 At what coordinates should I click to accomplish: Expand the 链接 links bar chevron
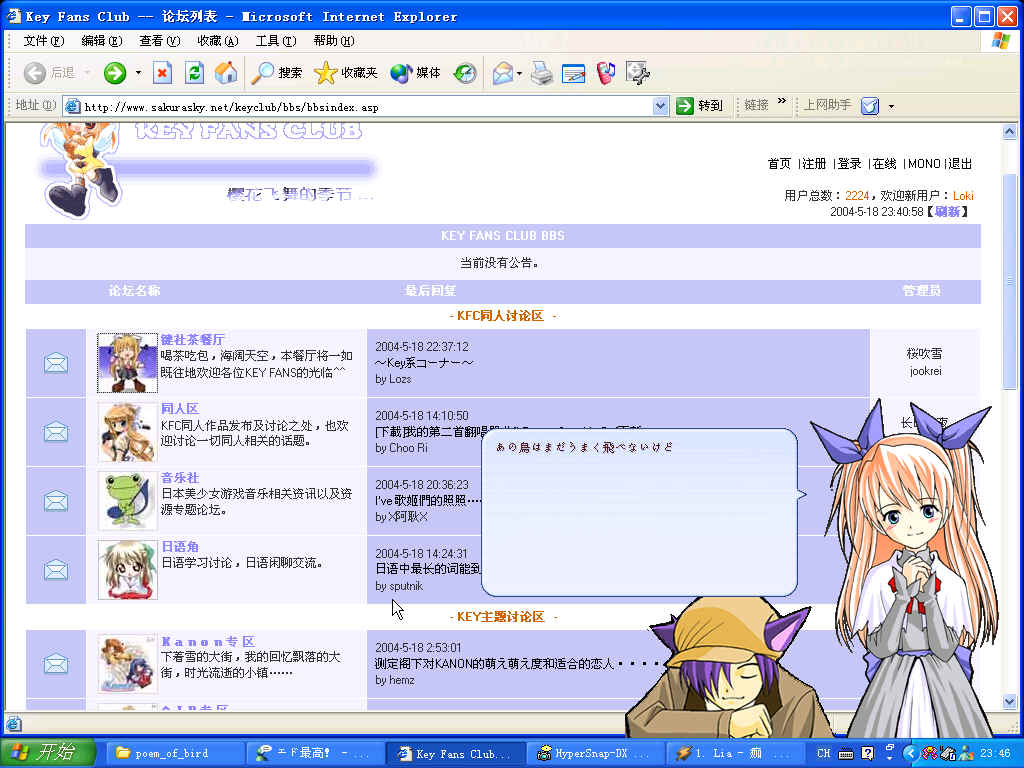782,101
